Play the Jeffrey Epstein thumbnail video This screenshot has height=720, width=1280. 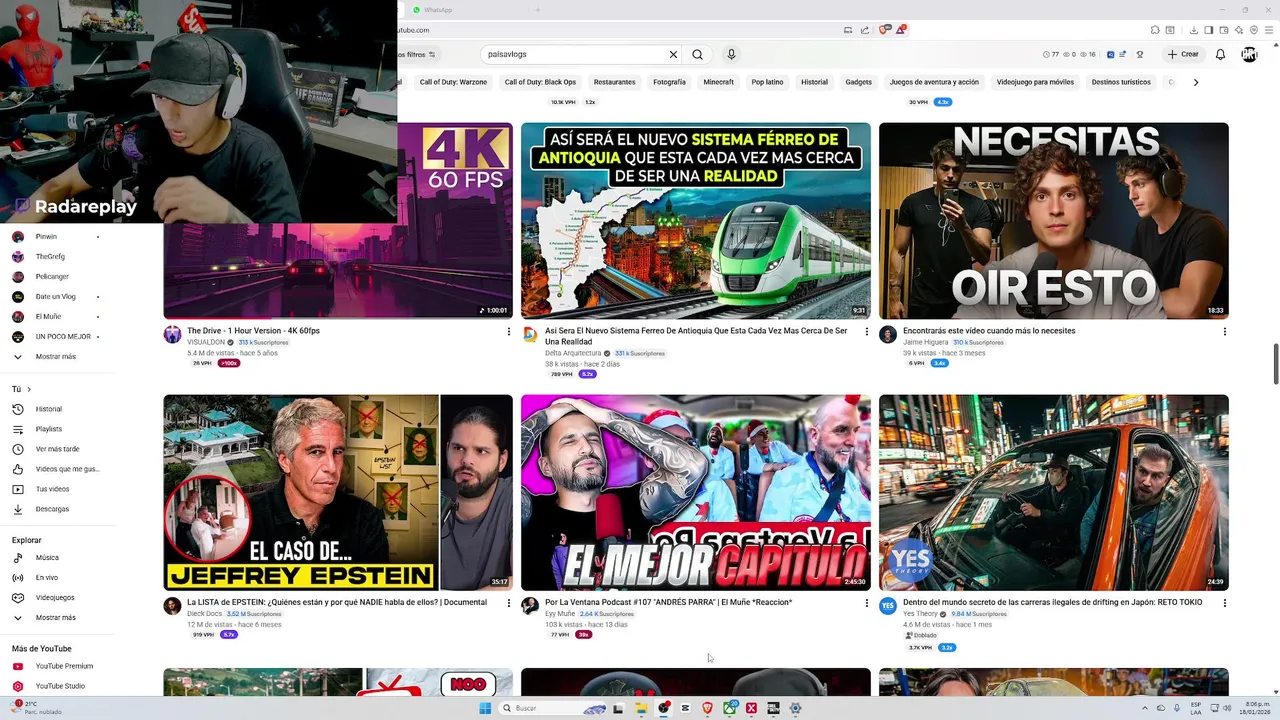tap(338, 492)
